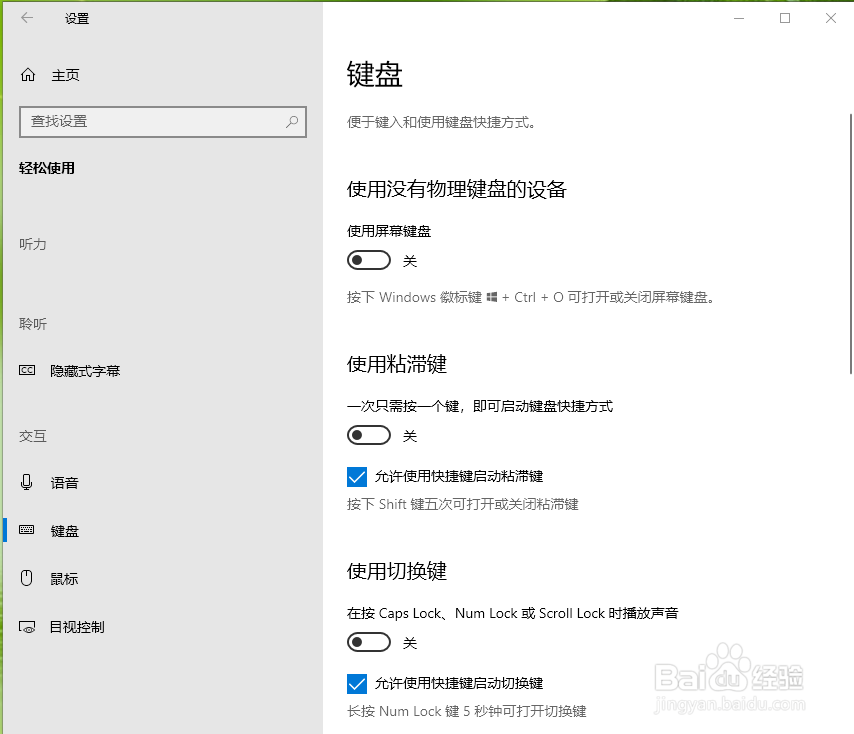Screen dimensions: 854x734
Task: Select the 语音 navigation entry
Action: (64, 482)
